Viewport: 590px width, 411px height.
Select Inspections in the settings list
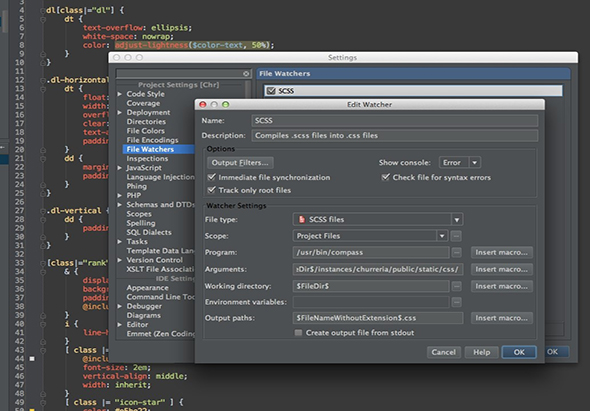point(147,158)
